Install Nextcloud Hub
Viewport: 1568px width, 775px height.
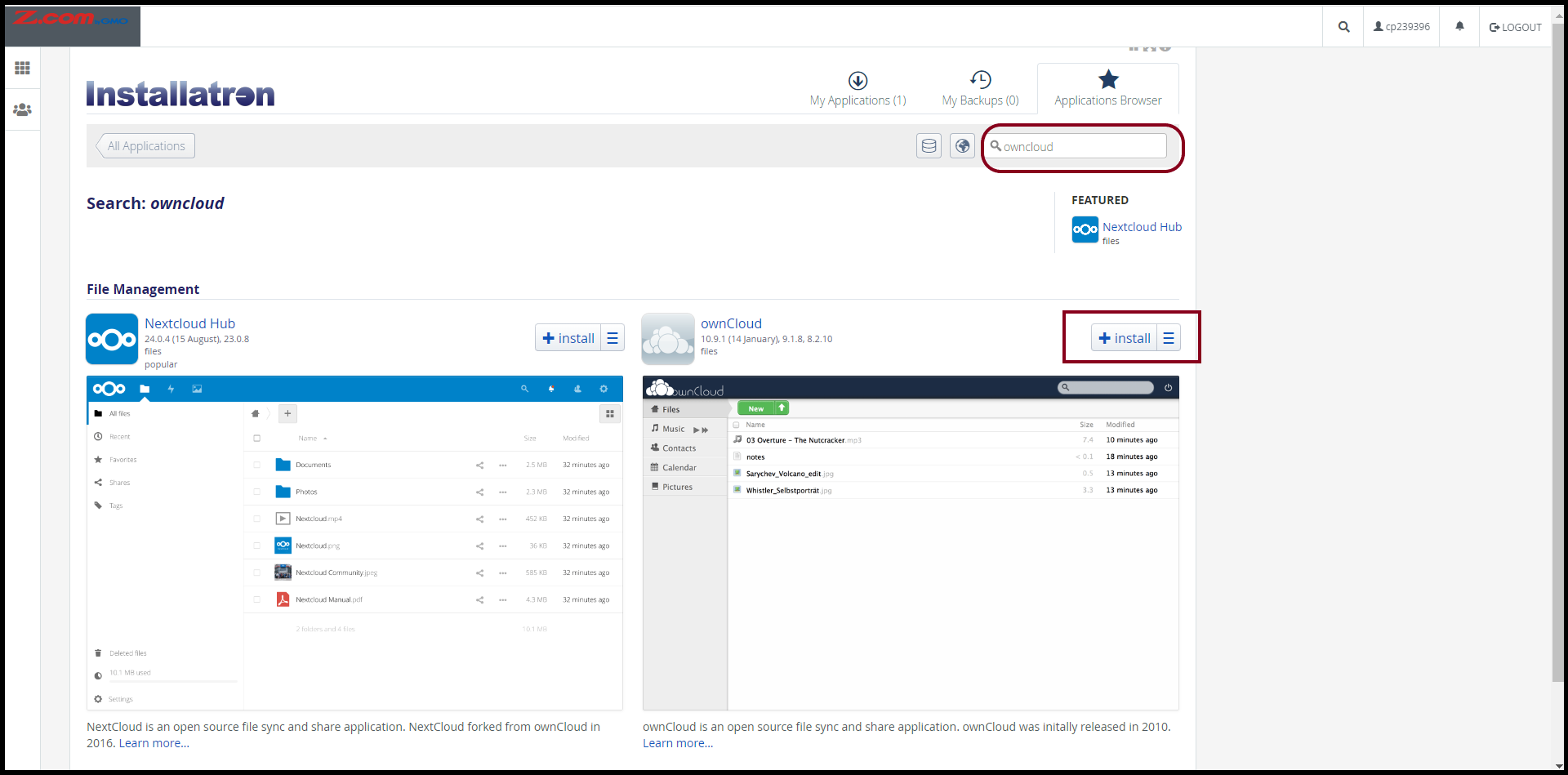point(568,338)
